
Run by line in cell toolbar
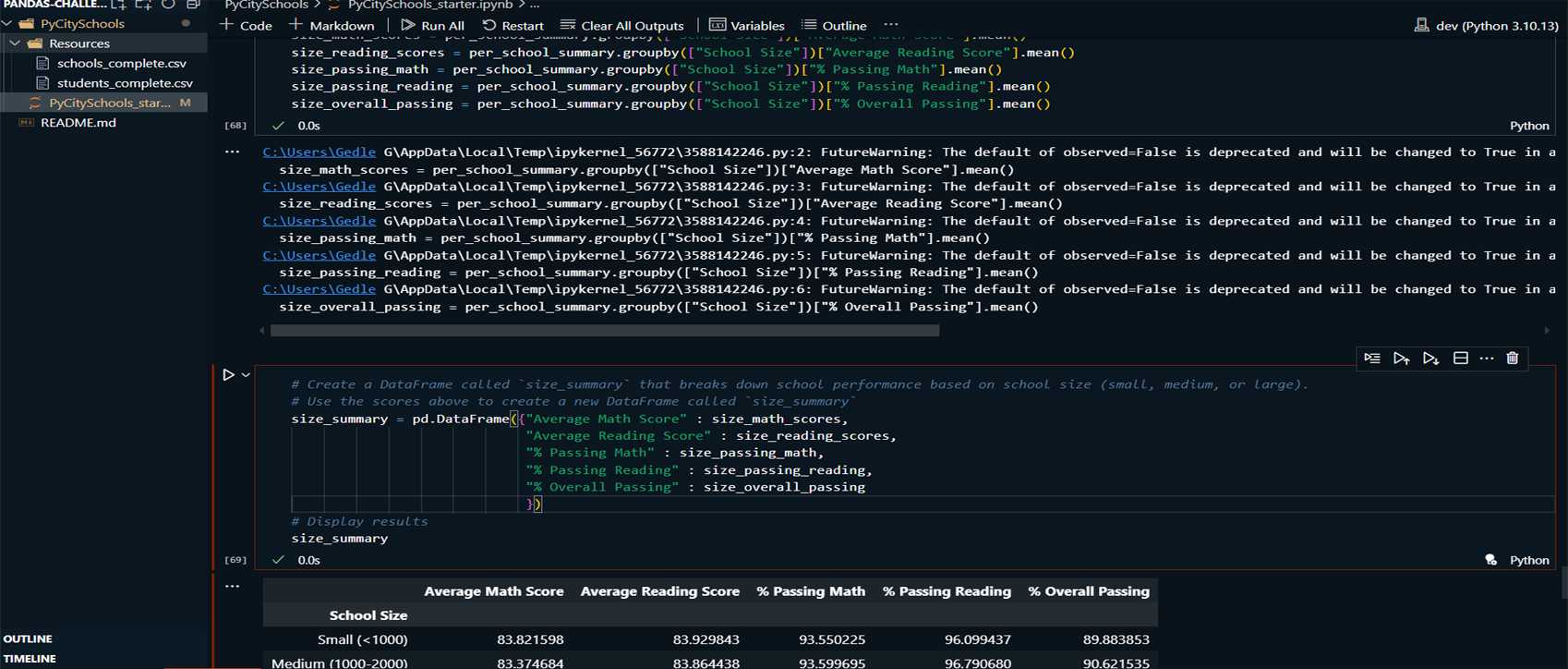click(x=1372, y=359)
